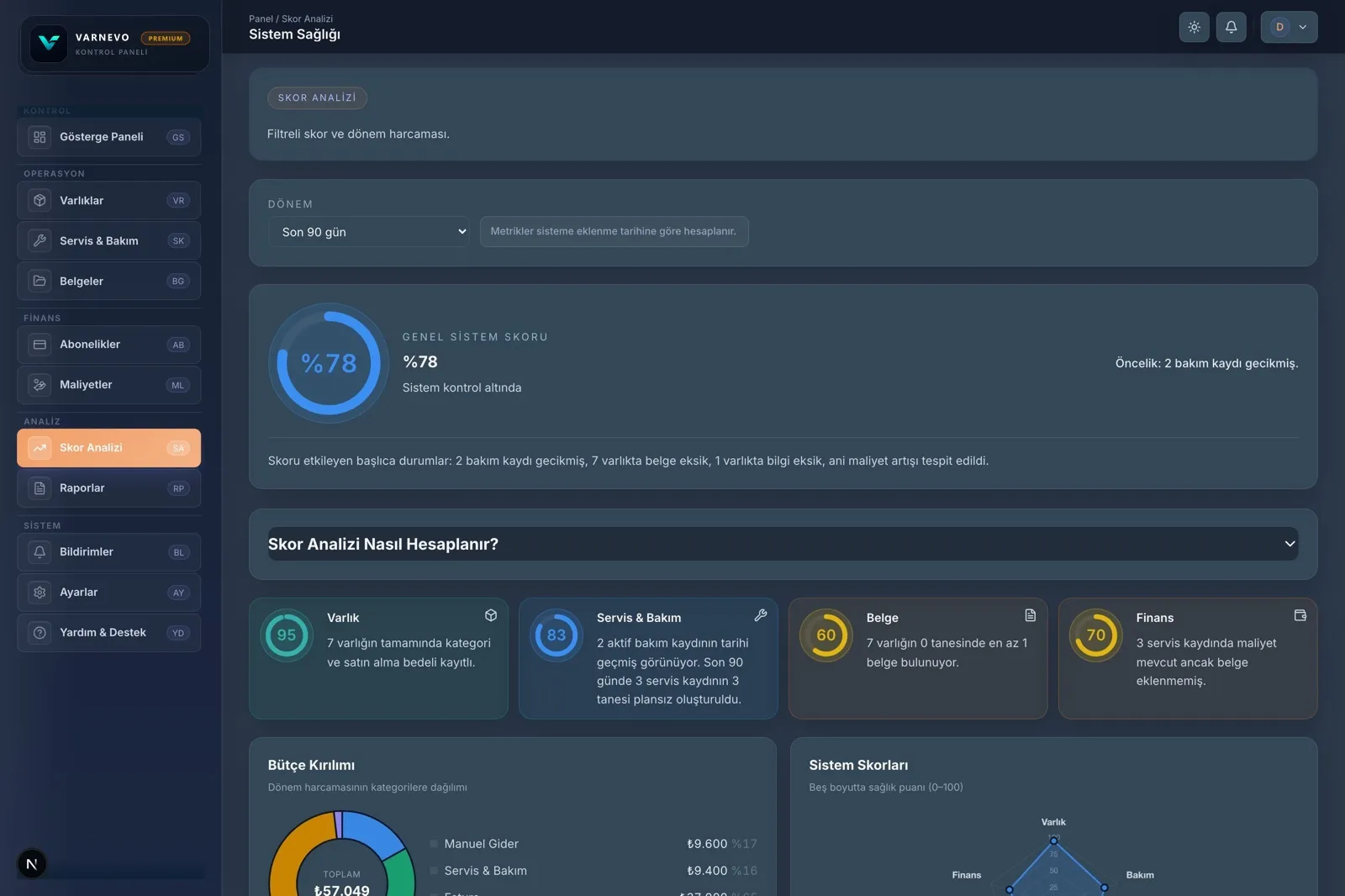Click the wallet icon on Finans card
Image resolution: width=1345 pixels, height=896 pixels.
(x=1300, y=615)
